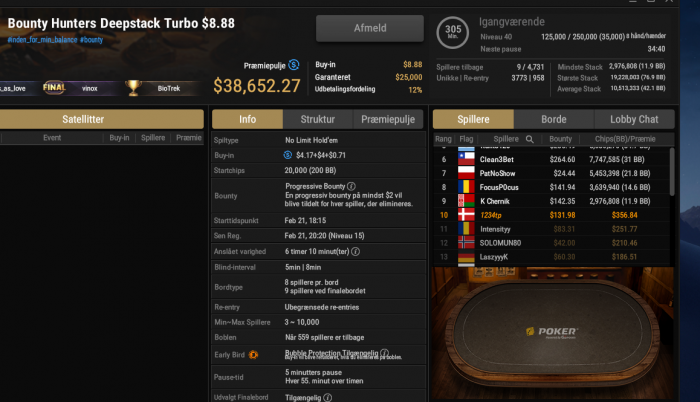Select player Clean3Bet row
Viewport: 700px width, 402px height.
pos(551,159)
